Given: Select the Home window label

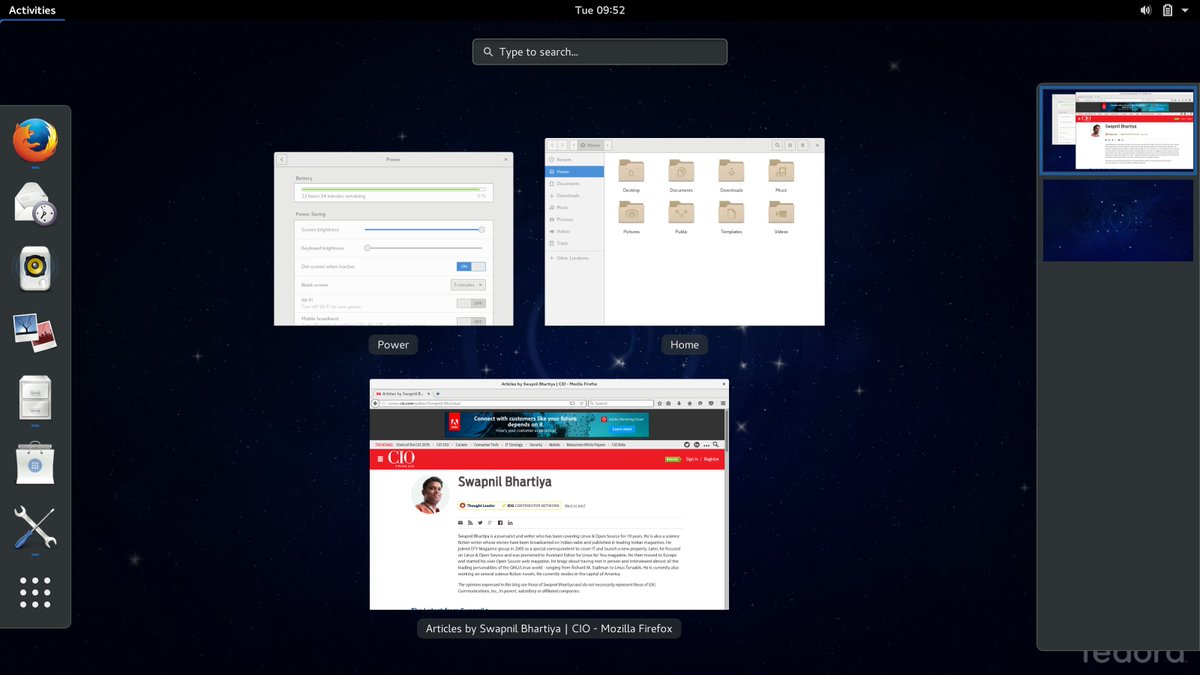Looking at the screenshot, I should click(685, 345).
